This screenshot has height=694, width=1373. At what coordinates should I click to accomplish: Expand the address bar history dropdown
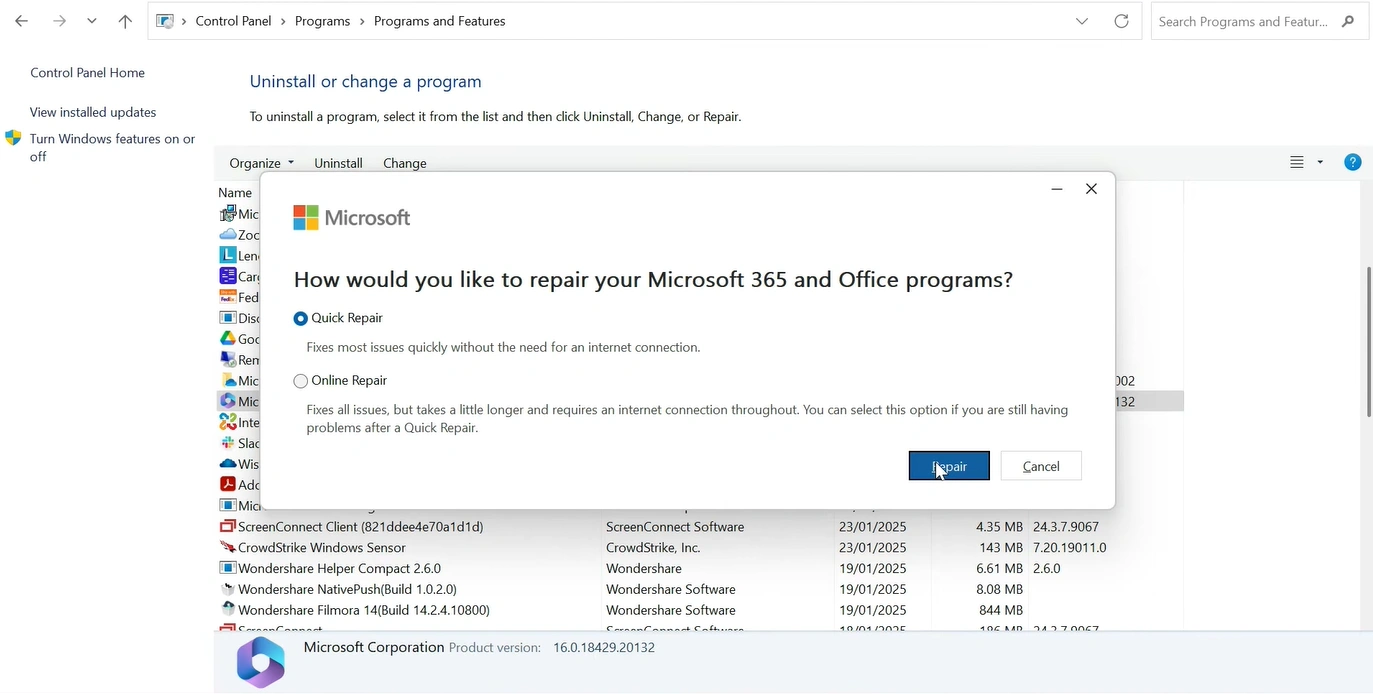tap(1081, 21)
